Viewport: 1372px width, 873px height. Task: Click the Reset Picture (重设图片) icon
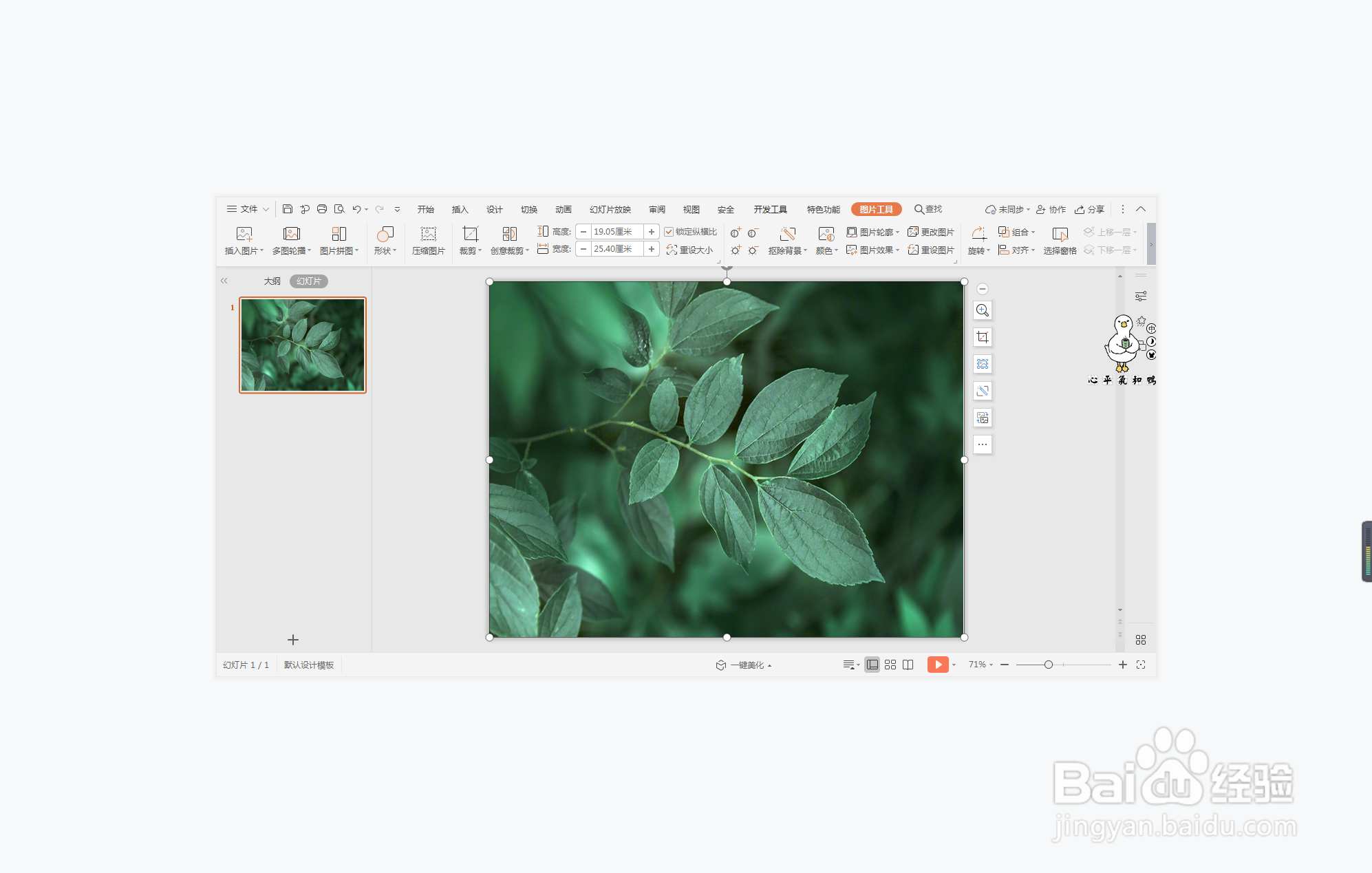(931, 250)
